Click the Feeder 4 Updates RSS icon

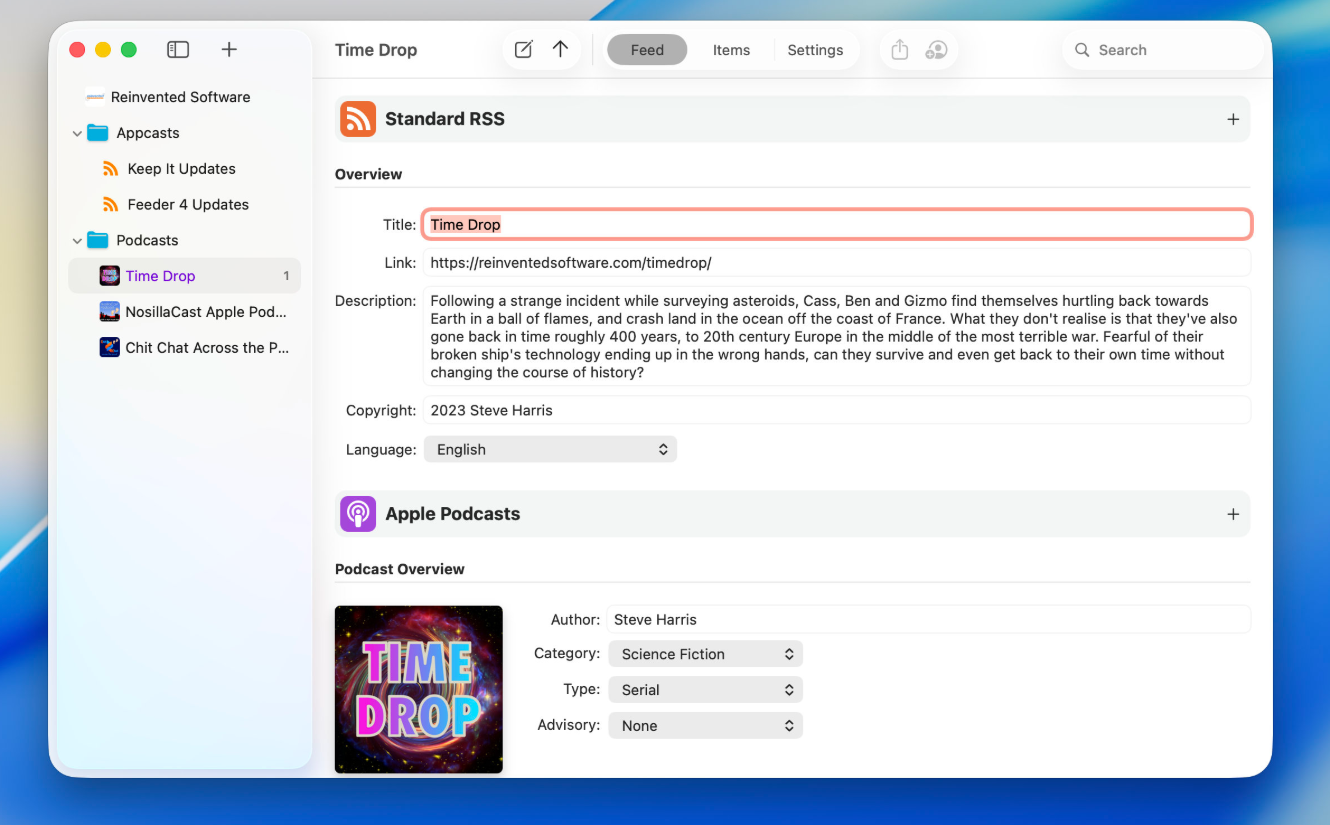coord(111,204)
